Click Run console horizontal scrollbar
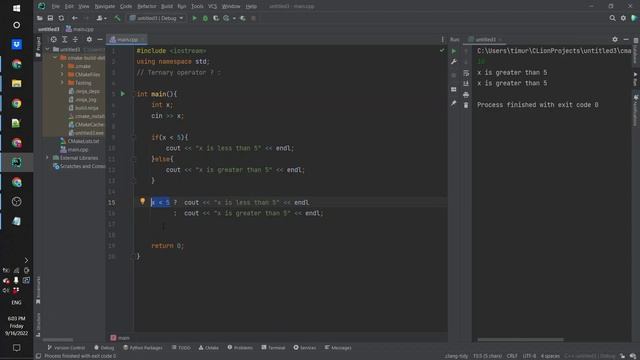The height and width of the screenshot is (360, 640). pos(520,340)
